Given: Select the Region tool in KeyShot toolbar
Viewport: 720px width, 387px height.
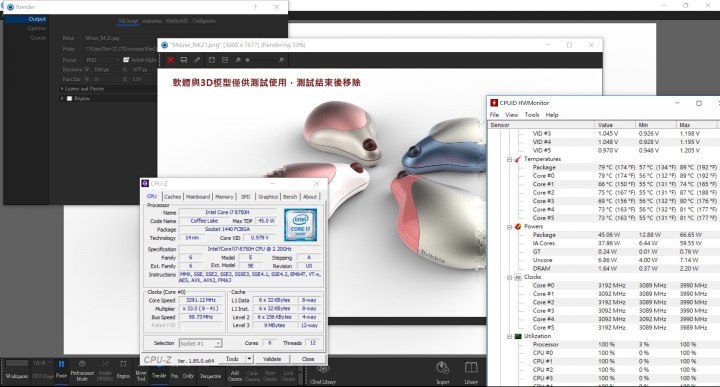Looking at the screenshot, I should point(123,369).
